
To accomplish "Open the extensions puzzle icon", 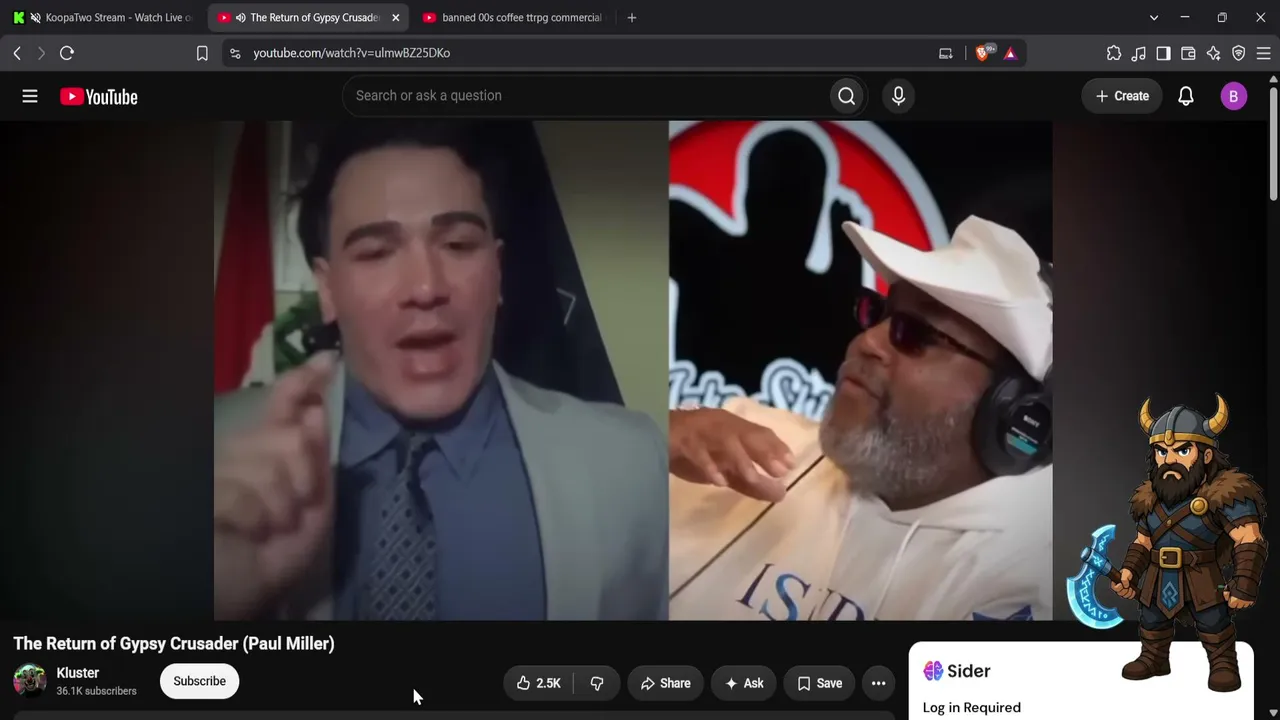I will pyautogui.click(x=1114, y=53).
